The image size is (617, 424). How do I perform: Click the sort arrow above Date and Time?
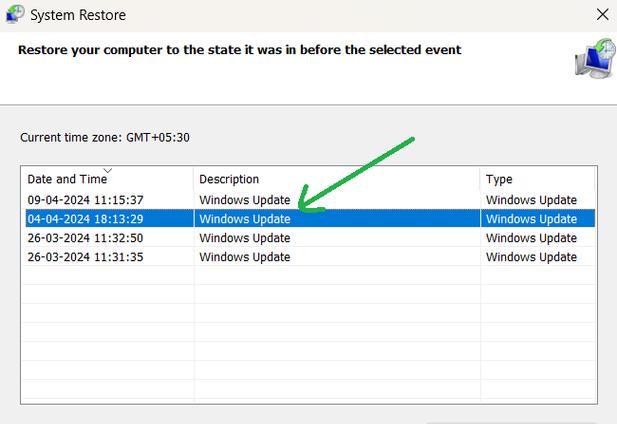click(107, 170)
